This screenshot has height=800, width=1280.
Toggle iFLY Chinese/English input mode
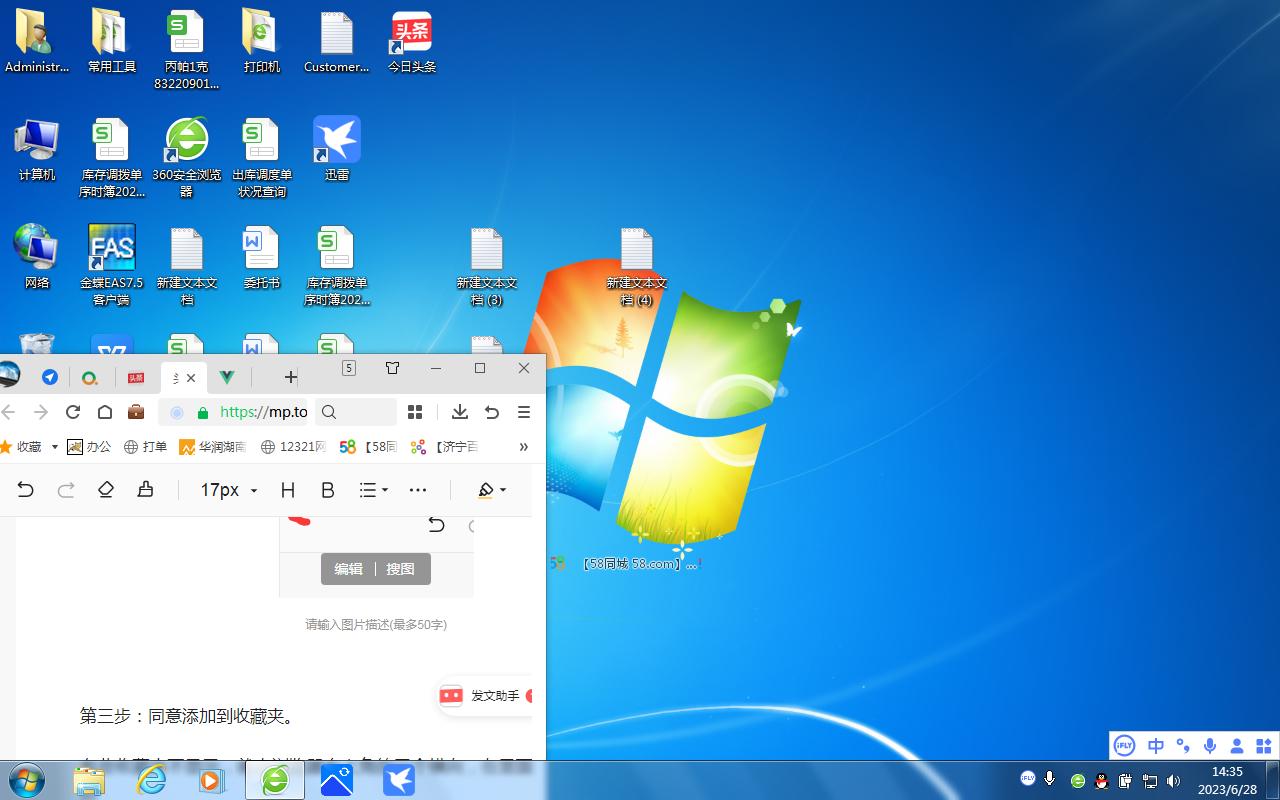1156,746
